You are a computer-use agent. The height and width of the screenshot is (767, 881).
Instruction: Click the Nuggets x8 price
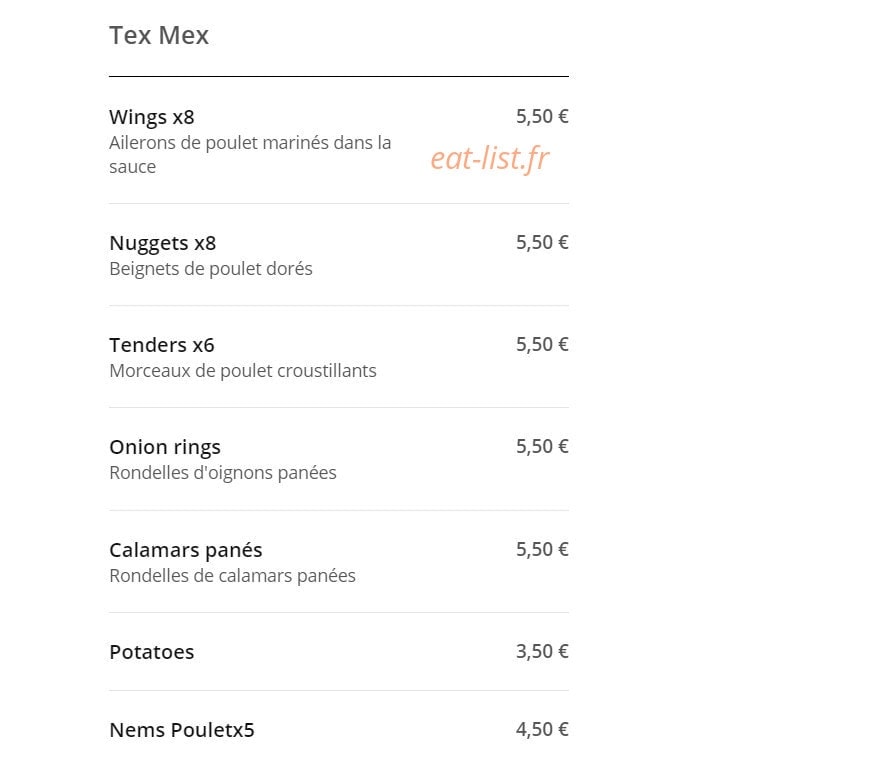point(542,242)
